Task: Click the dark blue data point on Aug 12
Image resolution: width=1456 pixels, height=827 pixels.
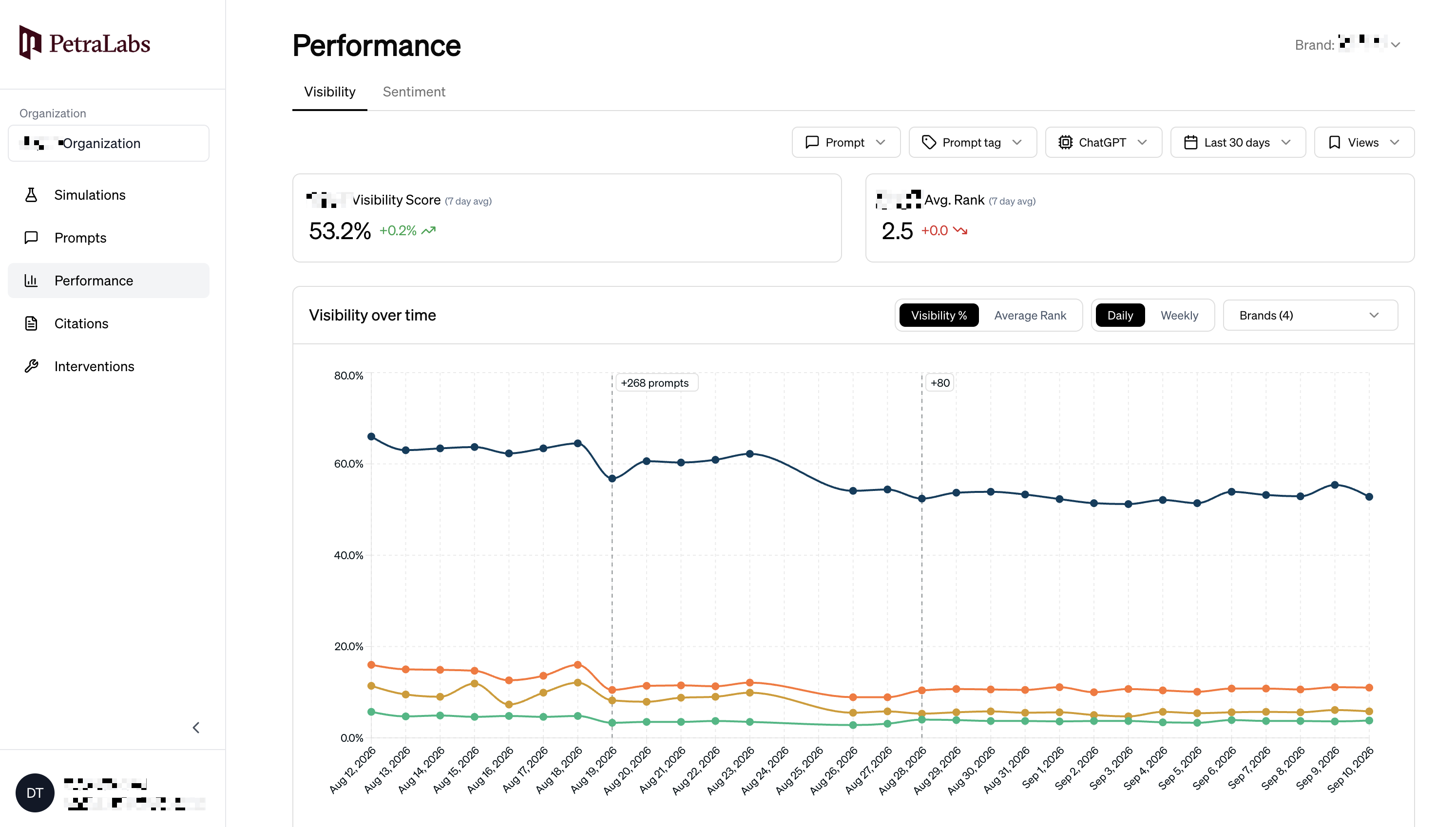Action: (x=371, y=436)
